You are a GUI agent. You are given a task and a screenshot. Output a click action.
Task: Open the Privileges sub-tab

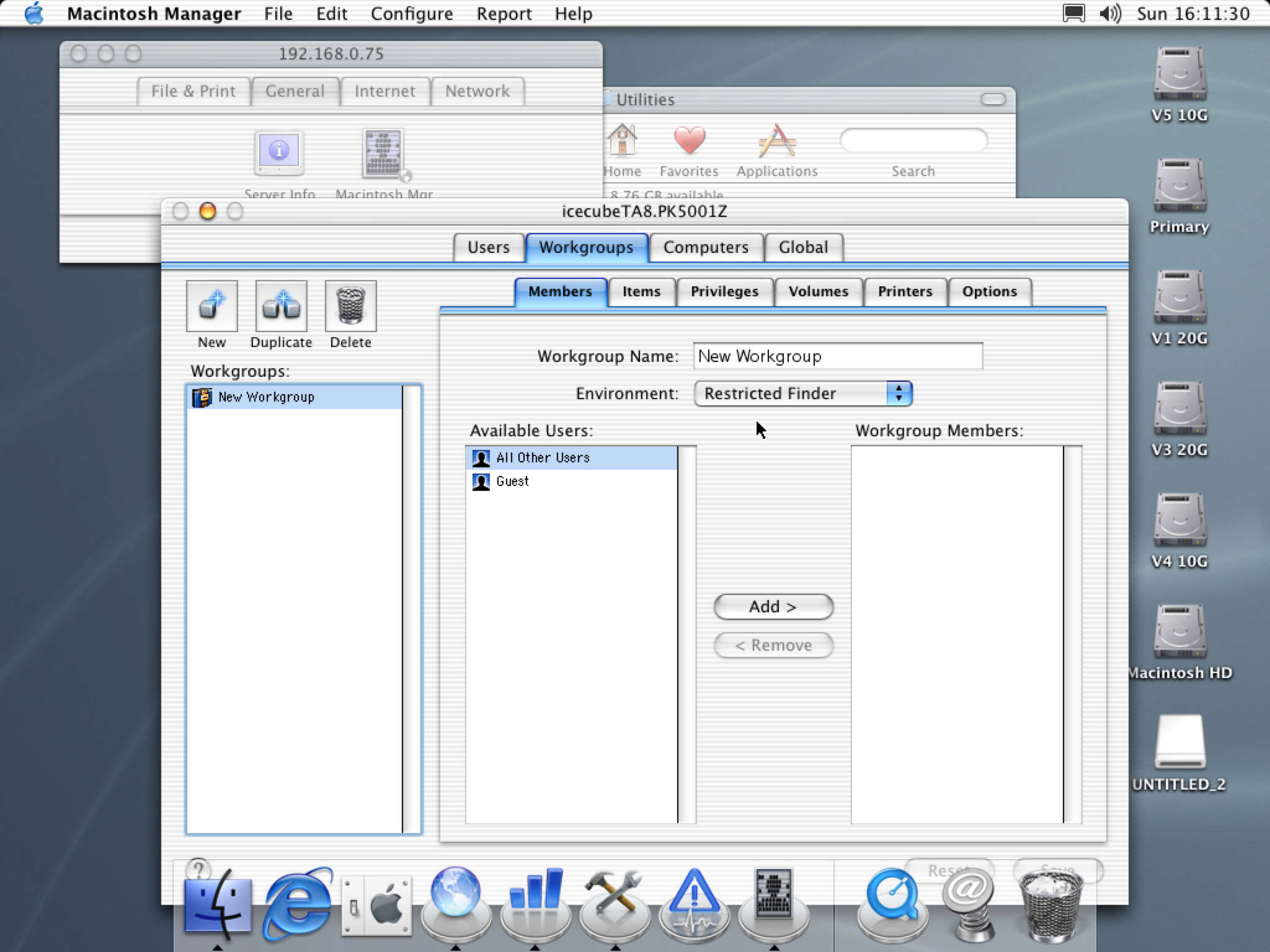click(x=725, y=292)
